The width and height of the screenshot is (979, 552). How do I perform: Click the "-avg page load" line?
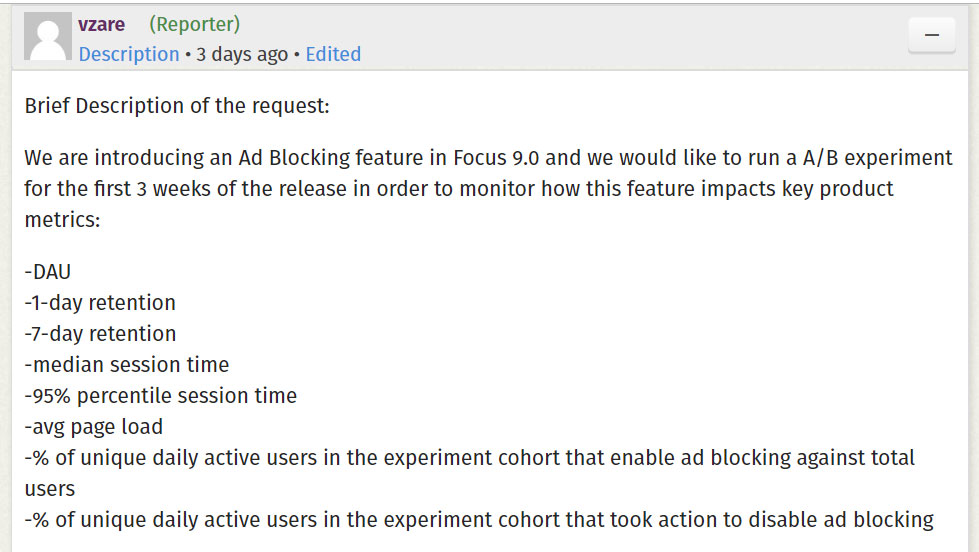[93, 427]
